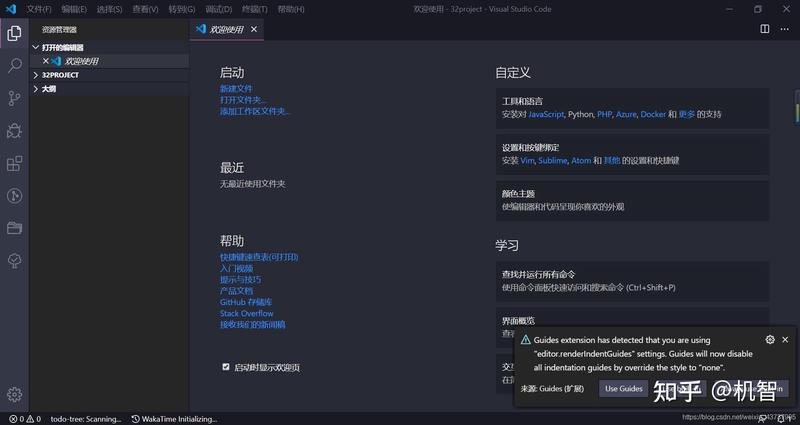800x425 pixels.
Task: Click the todo-tree: Scanning... status item
Action: [x=86, y=419]
